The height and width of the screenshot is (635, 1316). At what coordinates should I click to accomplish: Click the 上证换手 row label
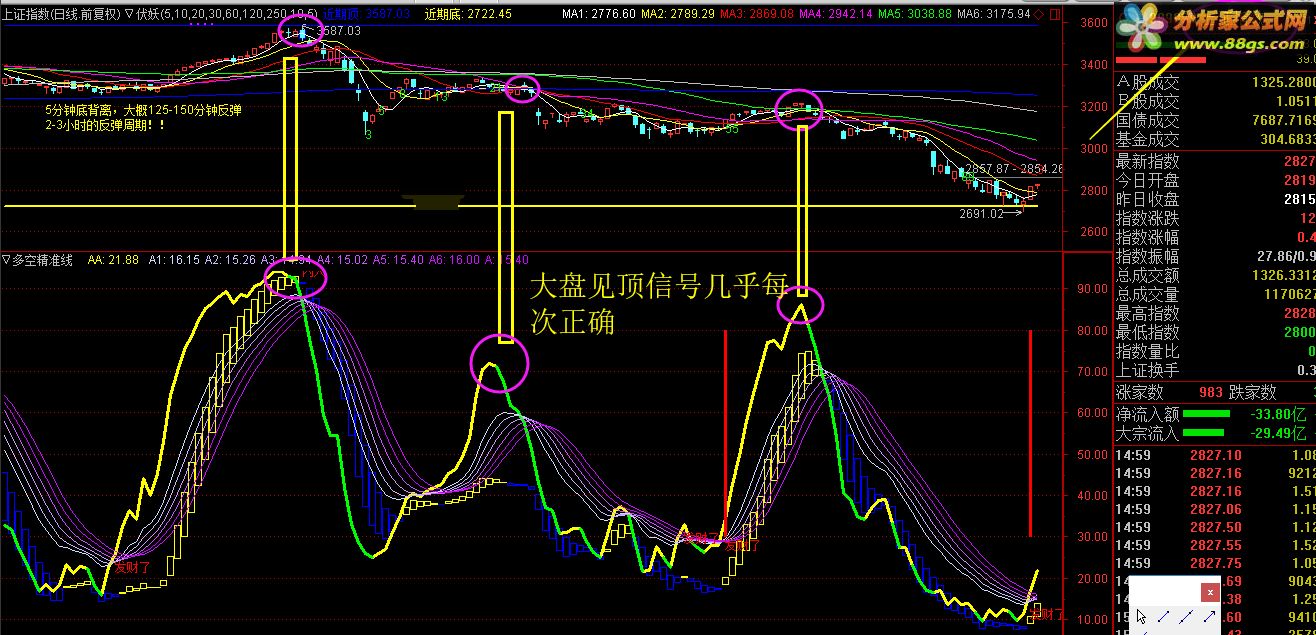tap(1147, 370)
